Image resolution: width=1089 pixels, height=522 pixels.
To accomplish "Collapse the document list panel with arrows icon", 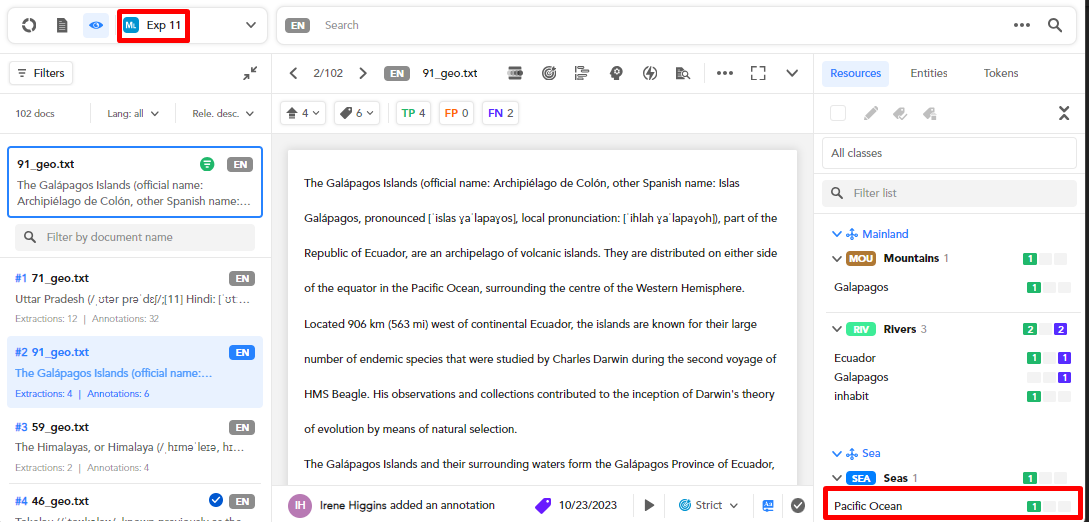I will 250,73.
